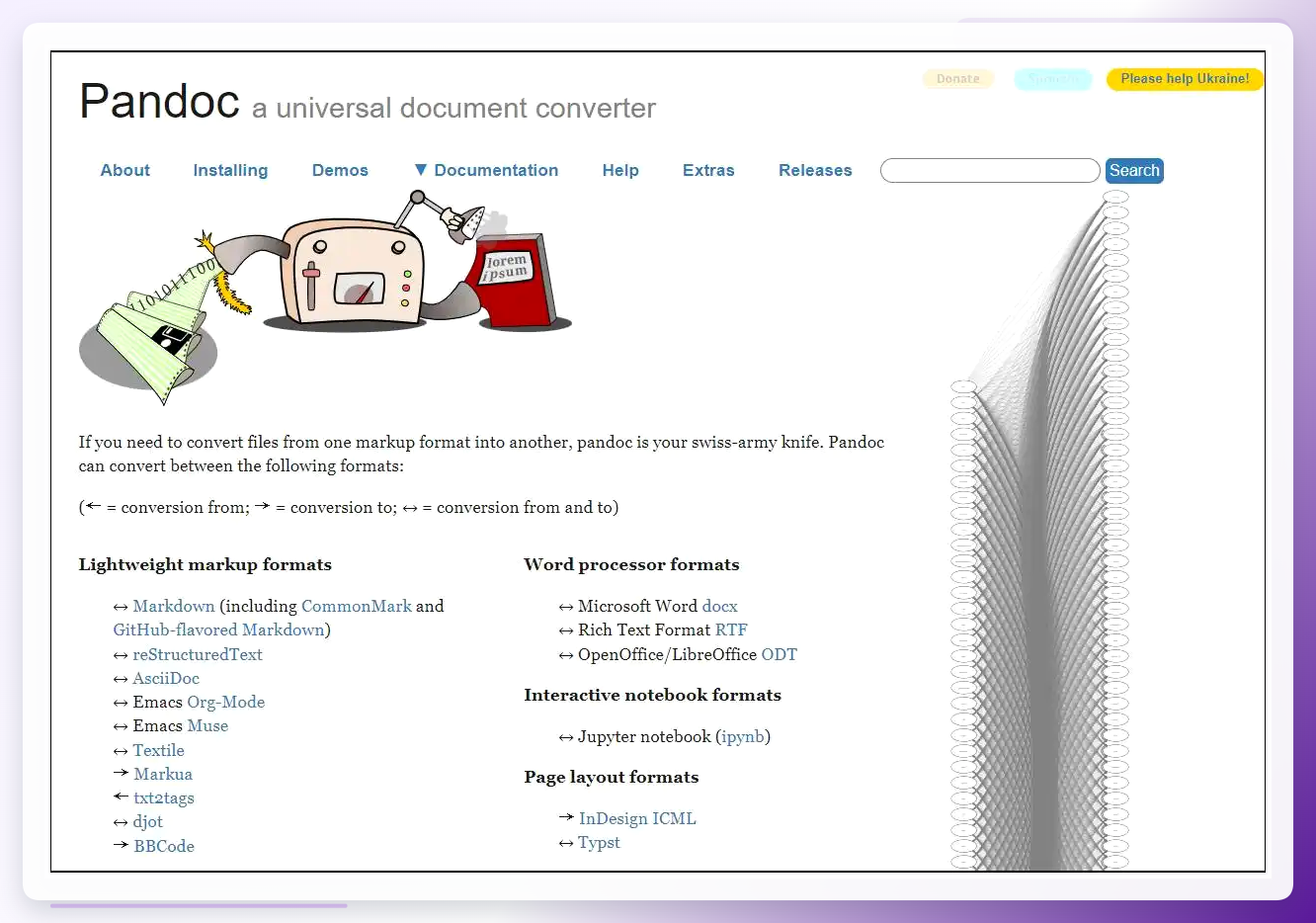Open the djot link
Image resolution: width=1316 pixels, height=923 pixels.
148,821
